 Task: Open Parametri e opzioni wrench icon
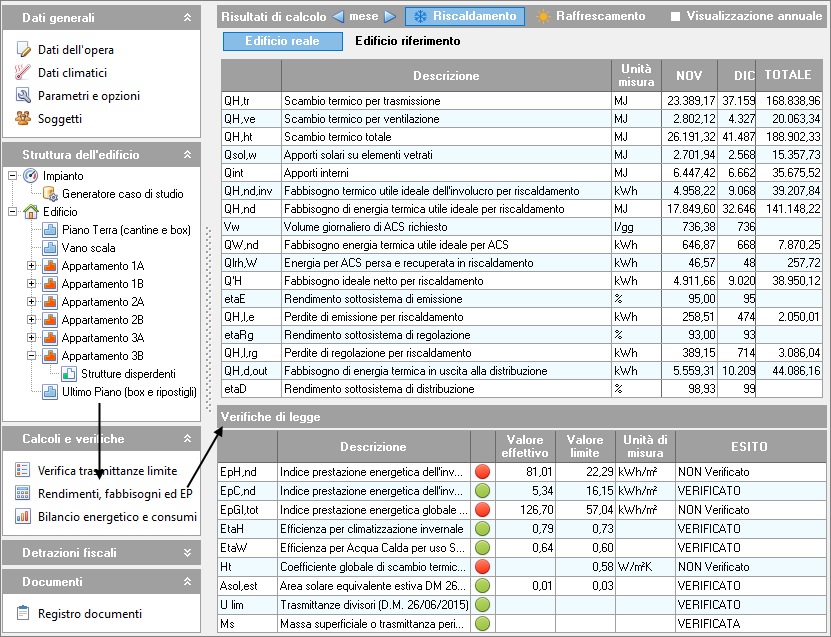click(23, 96)
